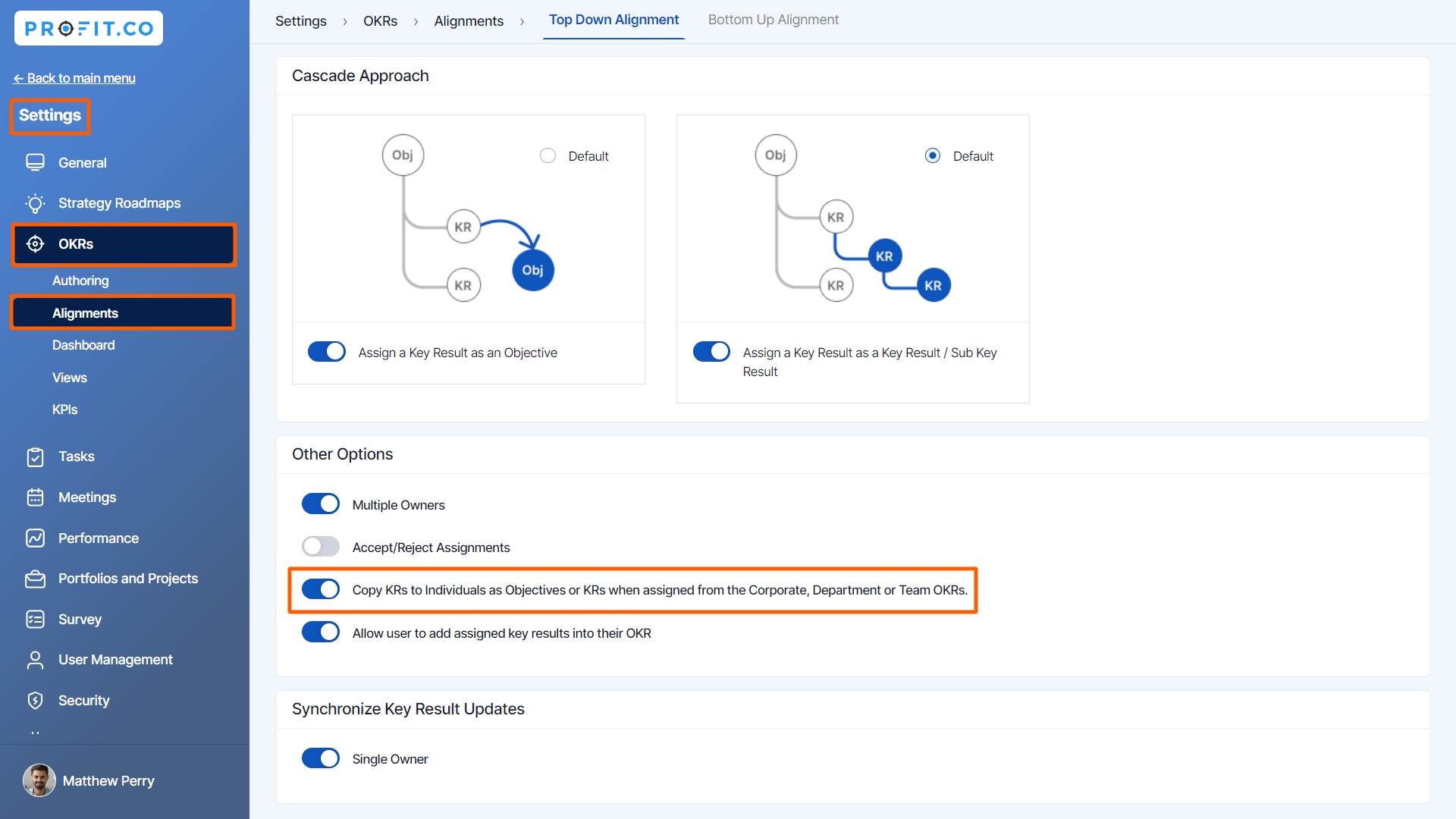Click the Security shield icon
The width and height of the screenshot is (1456, 819).
tap(35, 701)
